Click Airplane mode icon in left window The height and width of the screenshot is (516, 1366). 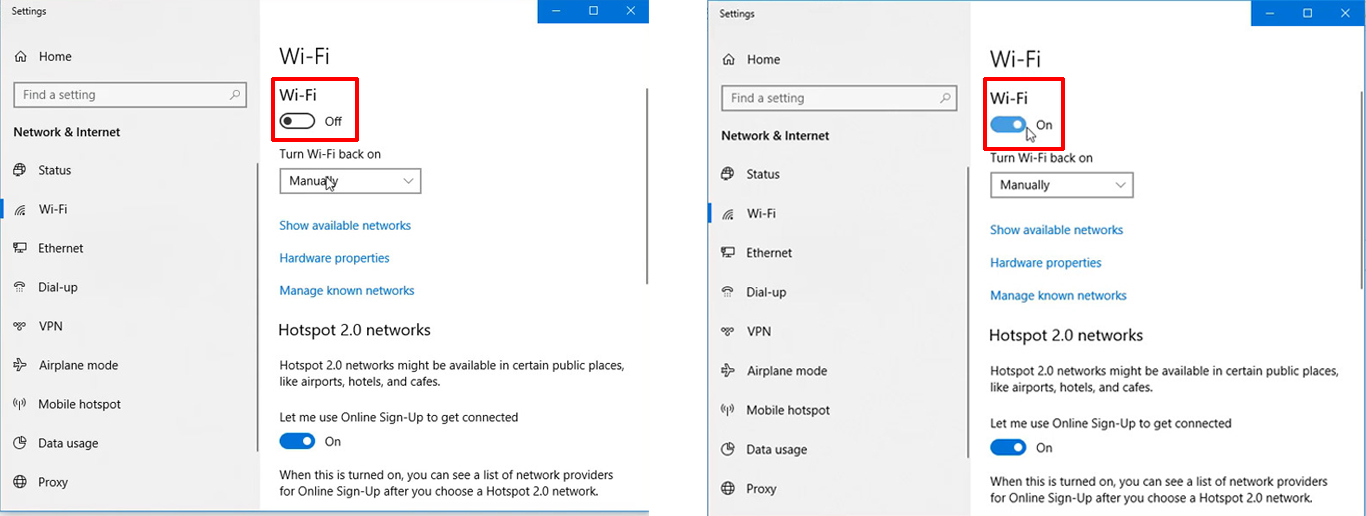point(20,365)
